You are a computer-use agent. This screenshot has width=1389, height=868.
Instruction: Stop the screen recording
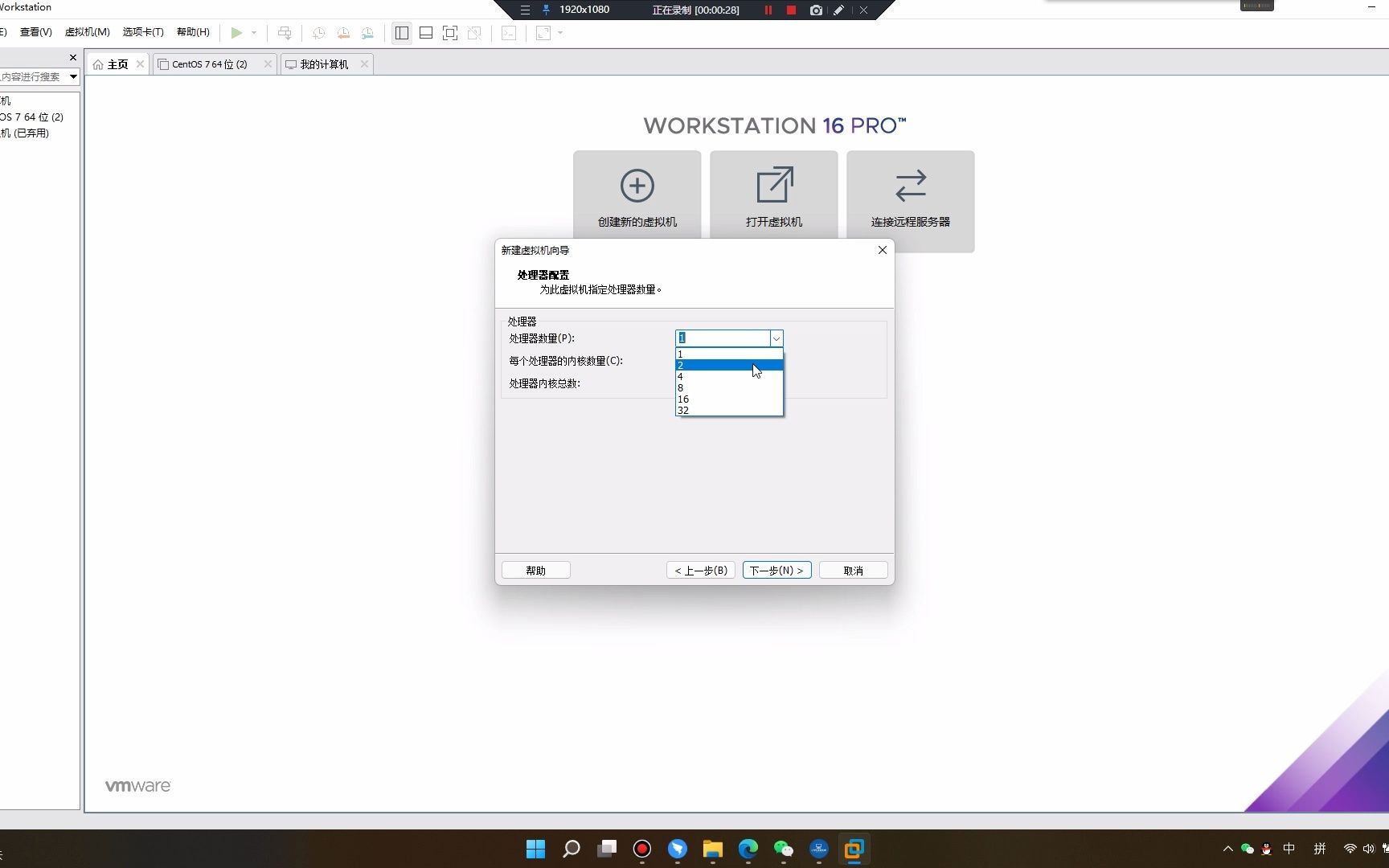click(x=790, y=10)
